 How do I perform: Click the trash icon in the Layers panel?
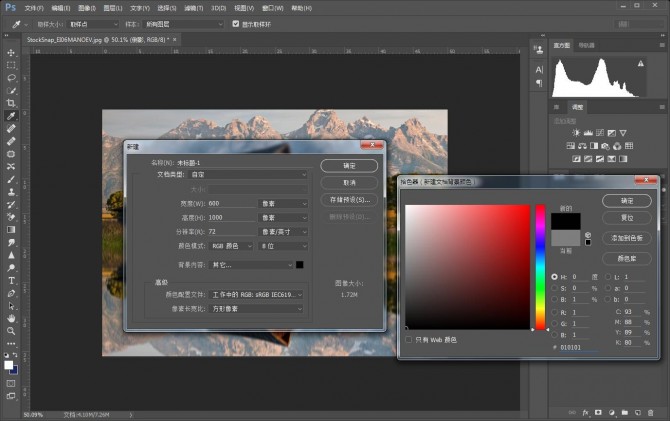pos(652,411)
